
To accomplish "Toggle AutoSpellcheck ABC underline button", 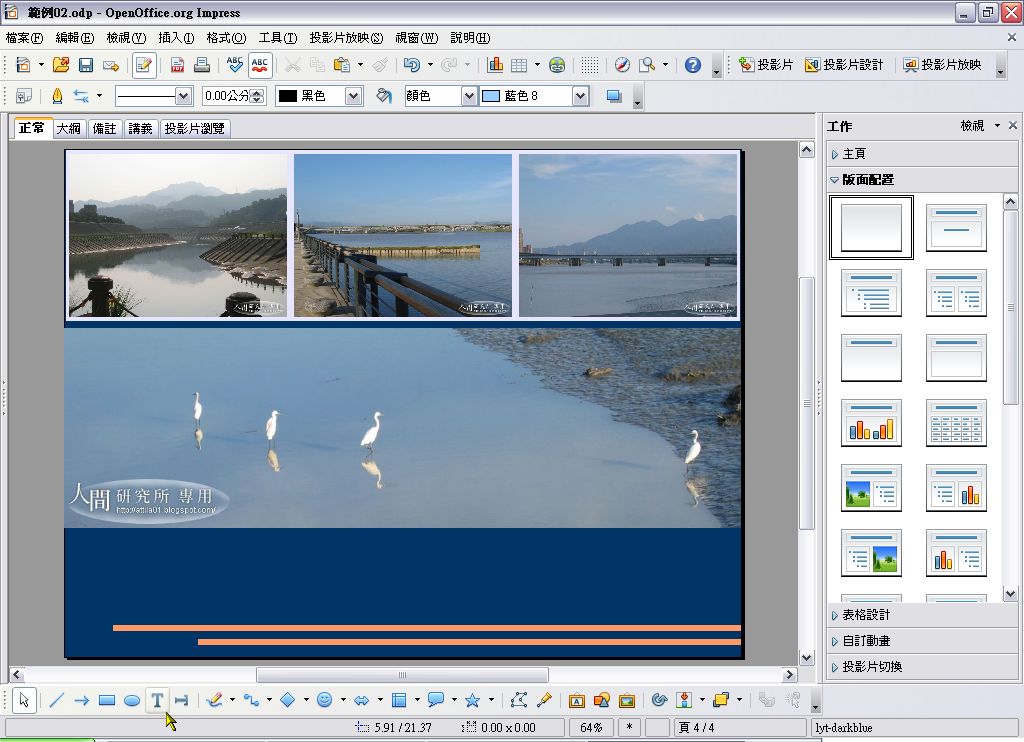I will pyautogui.click(x=260, y=65).
